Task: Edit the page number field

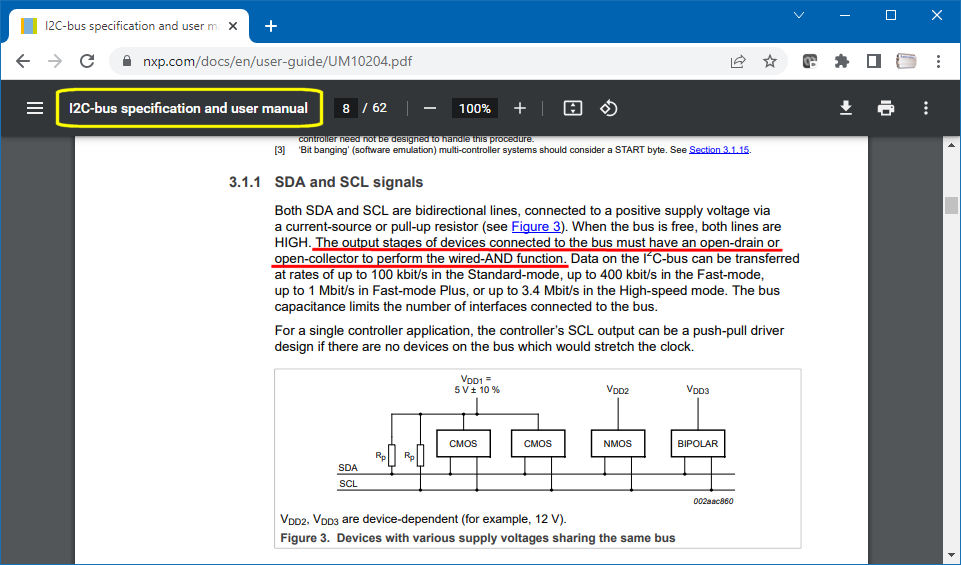Action: 346,108
